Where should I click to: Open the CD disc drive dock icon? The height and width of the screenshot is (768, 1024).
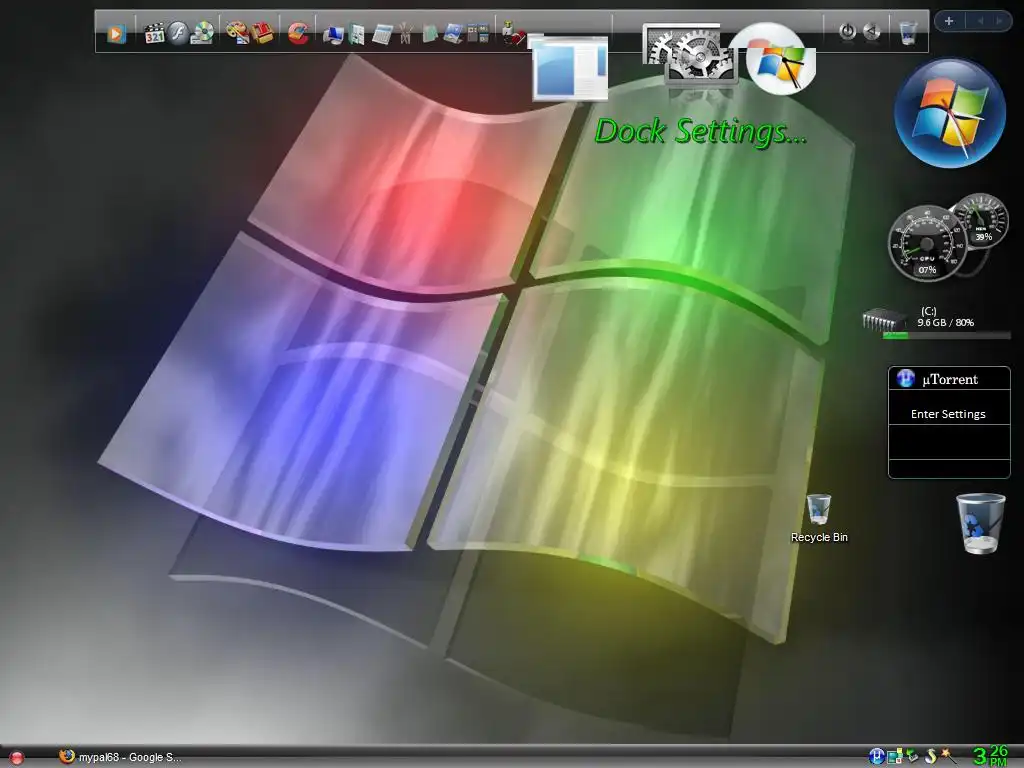pyautogui.click(x=202, y=33)
